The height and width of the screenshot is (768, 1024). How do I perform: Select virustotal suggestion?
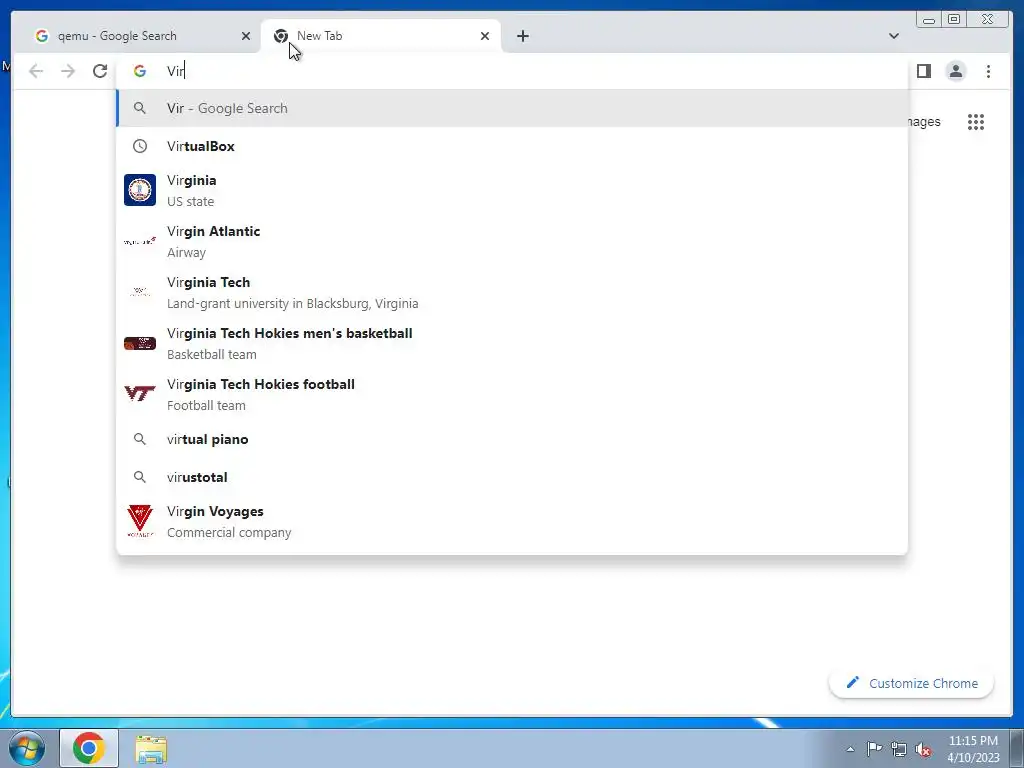click(513, 477)
